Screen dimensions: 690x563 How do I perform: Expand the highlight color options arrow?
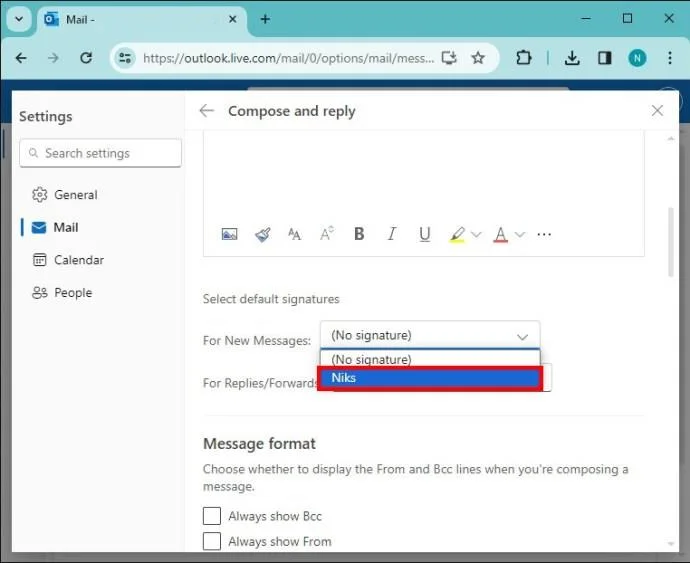476,234
